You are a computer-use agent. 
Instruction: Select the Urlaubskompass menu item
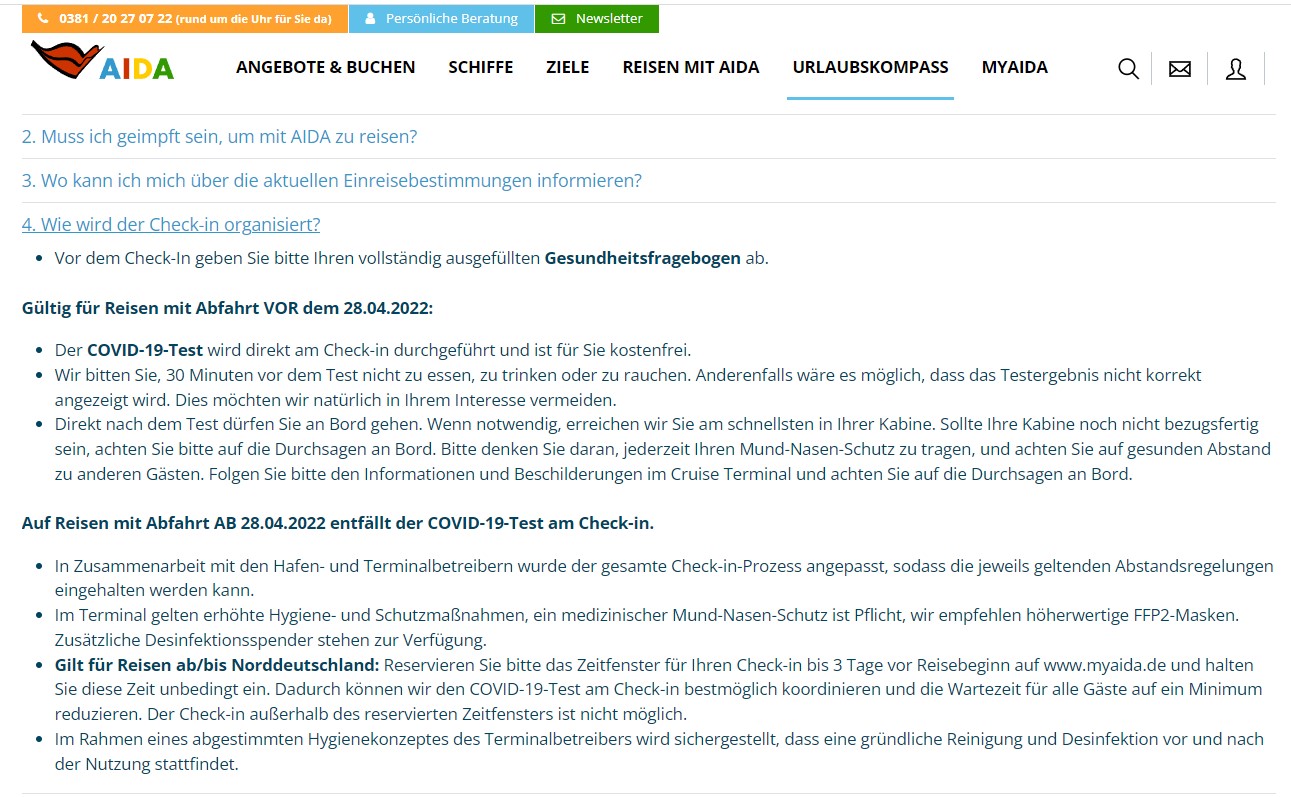tap(870, 67)
